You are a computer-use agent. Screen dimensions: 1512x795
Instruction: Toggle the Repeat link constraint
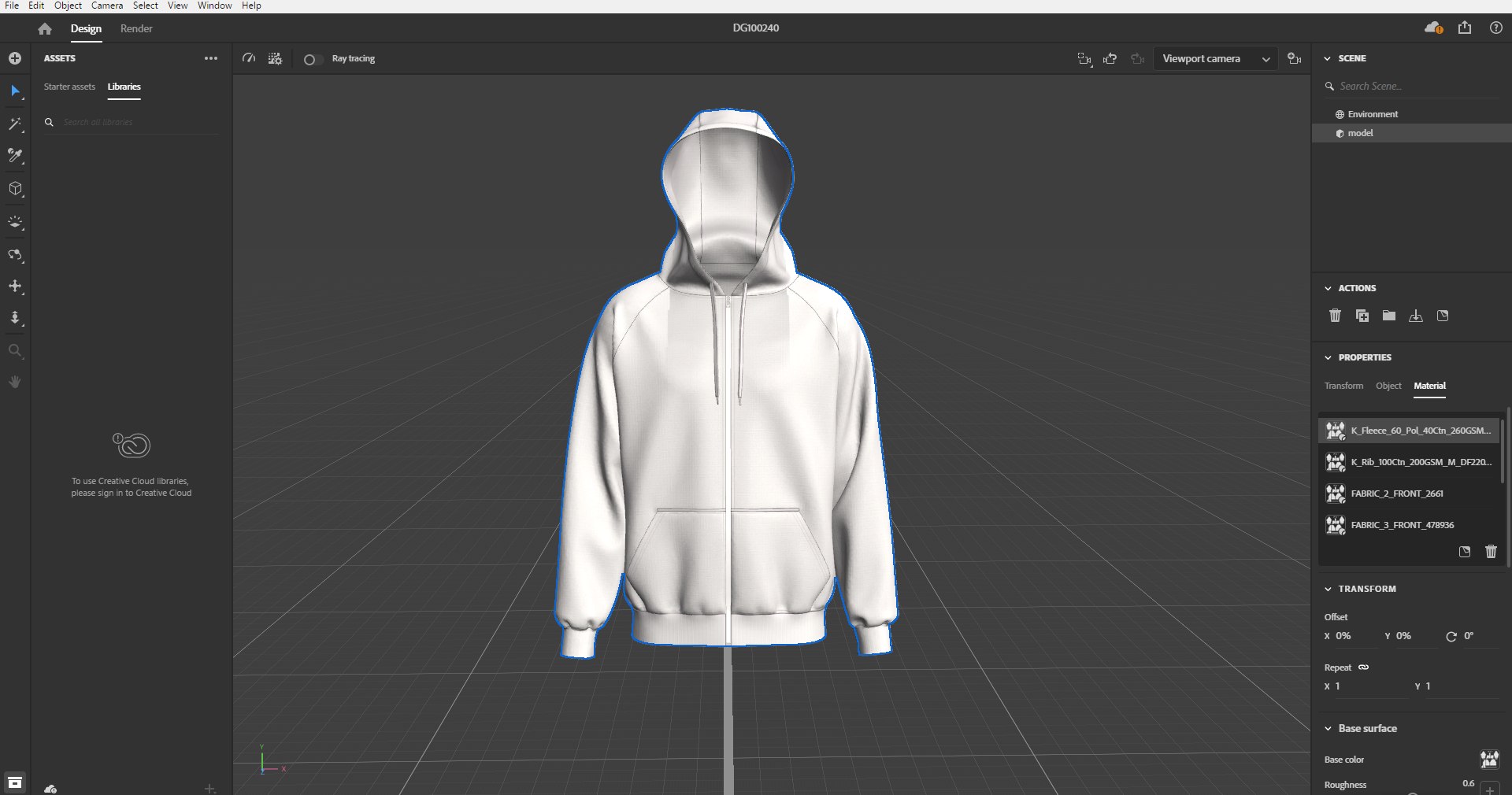pyautogui.click(x=1364, y=667)
